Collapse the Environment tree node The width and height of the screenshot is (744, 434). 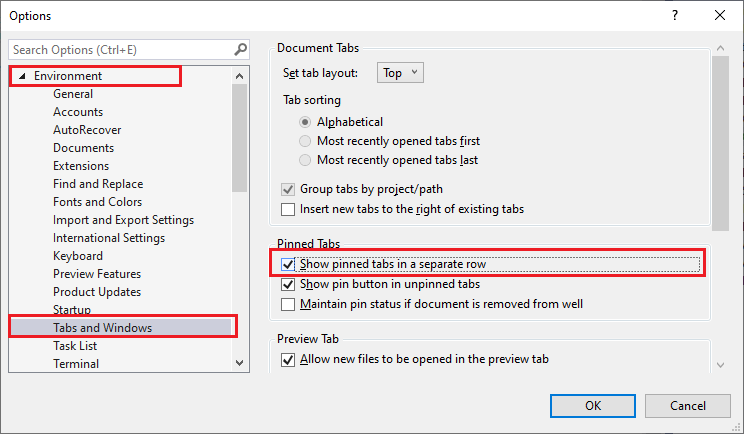[x=22, y=76]
